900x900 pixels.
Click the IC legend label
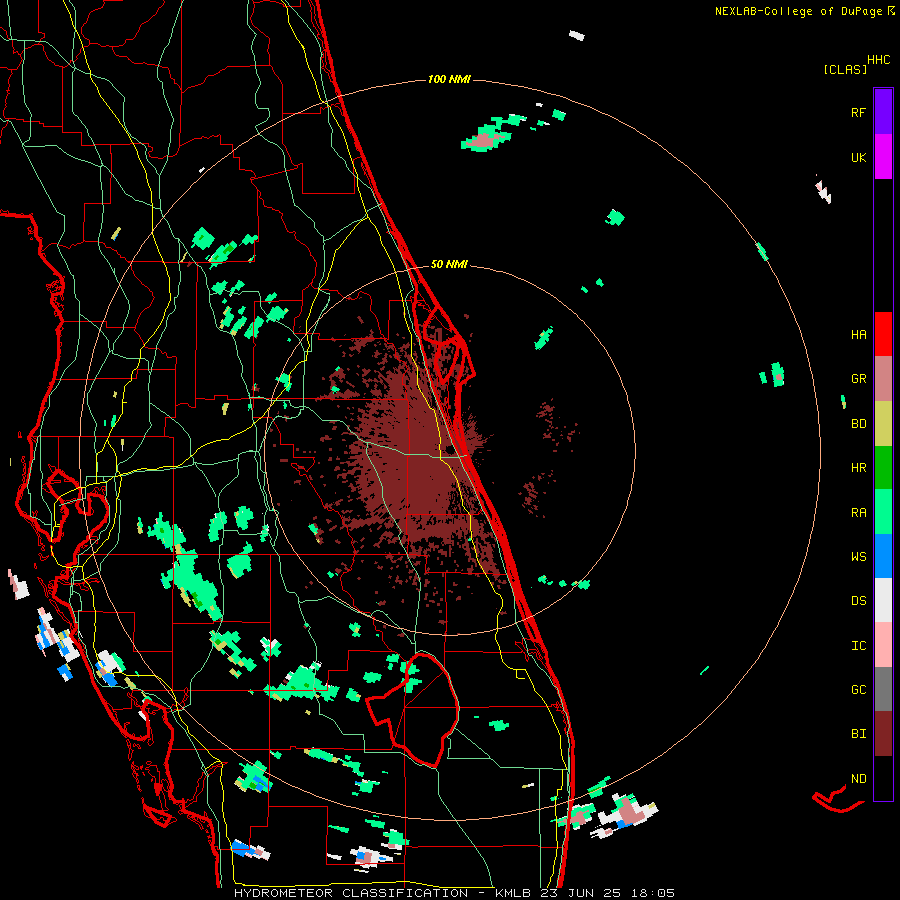(859, 646)
